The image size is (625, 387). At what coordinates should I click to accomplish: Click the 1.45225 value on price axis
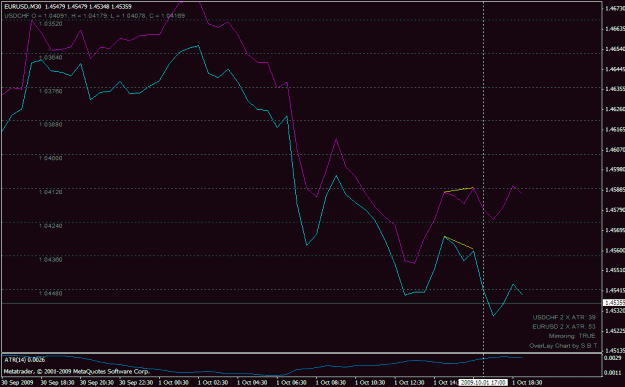[615, 330]
